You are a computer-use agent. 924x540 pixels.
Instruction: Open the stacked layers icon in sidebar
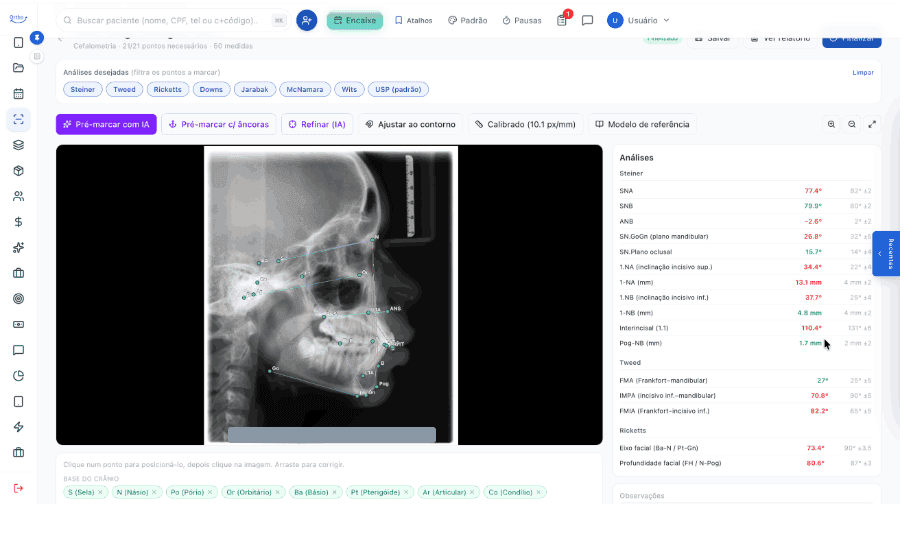pos(18,145)
